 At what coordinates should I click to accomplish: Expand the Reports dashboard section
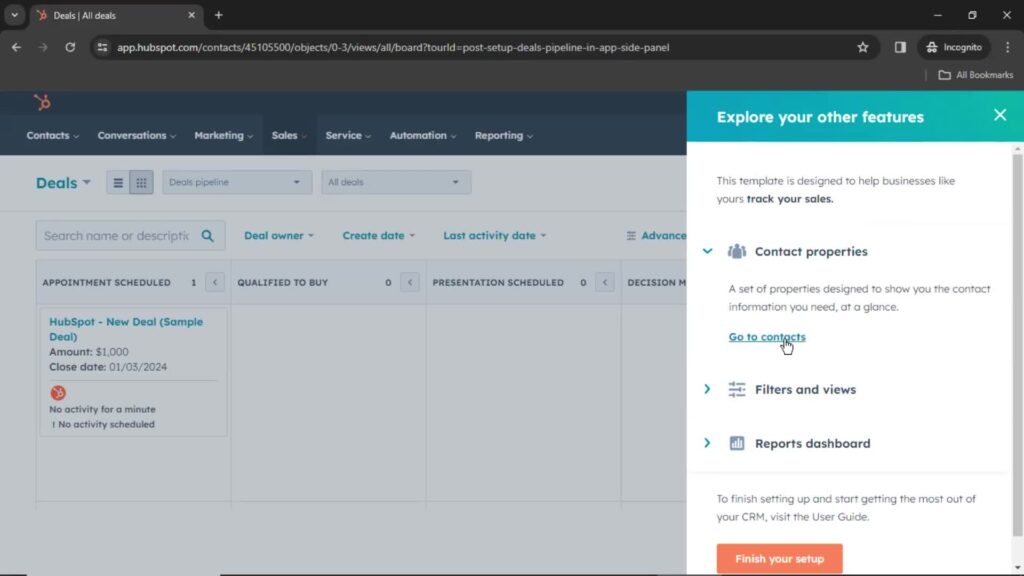707,443
